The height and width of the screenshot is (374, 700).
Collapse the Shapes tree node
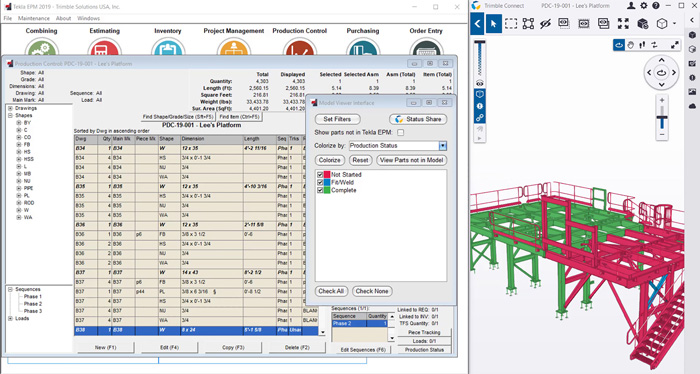click(10, 116)
